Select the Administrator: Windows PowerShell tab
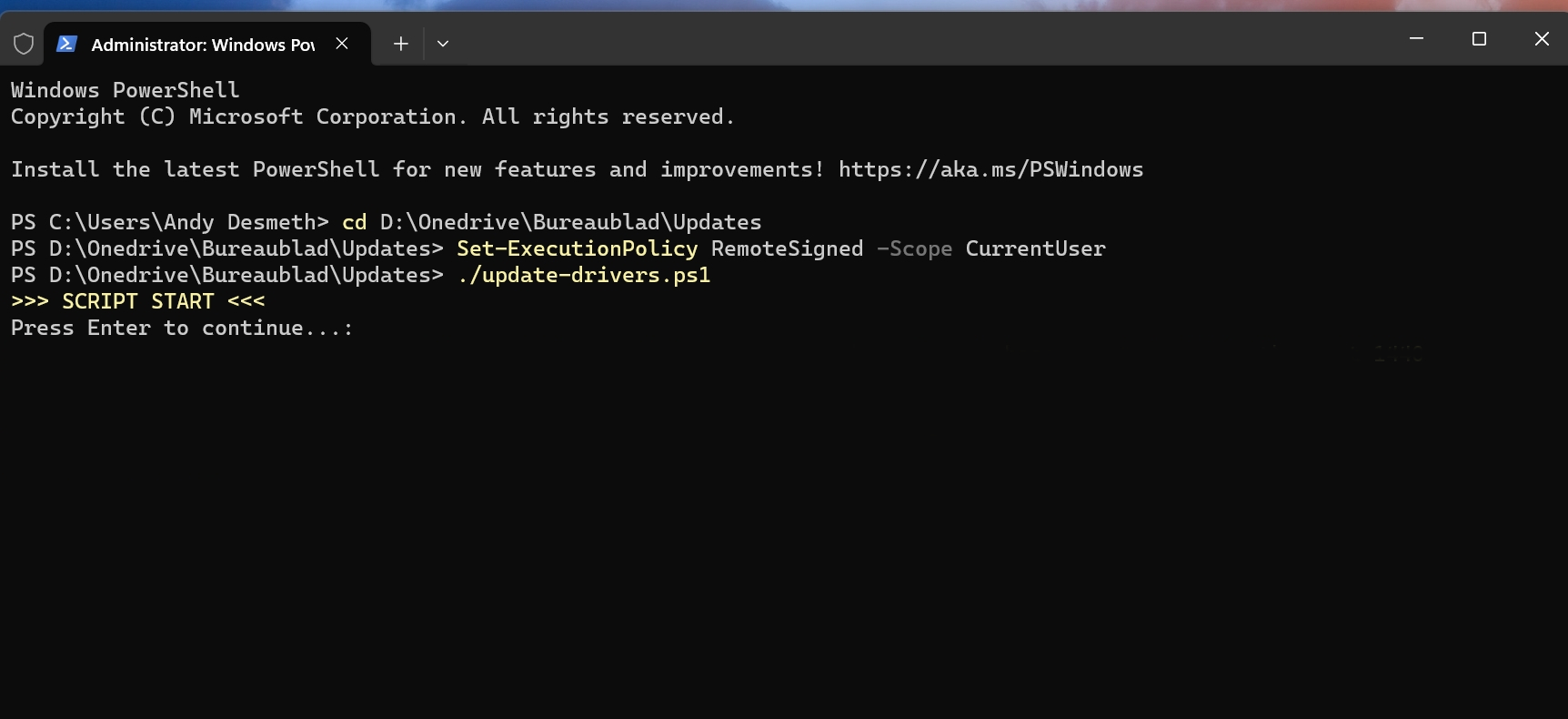The width and height of the screenshot is (1568, 719). coord(202,45)
